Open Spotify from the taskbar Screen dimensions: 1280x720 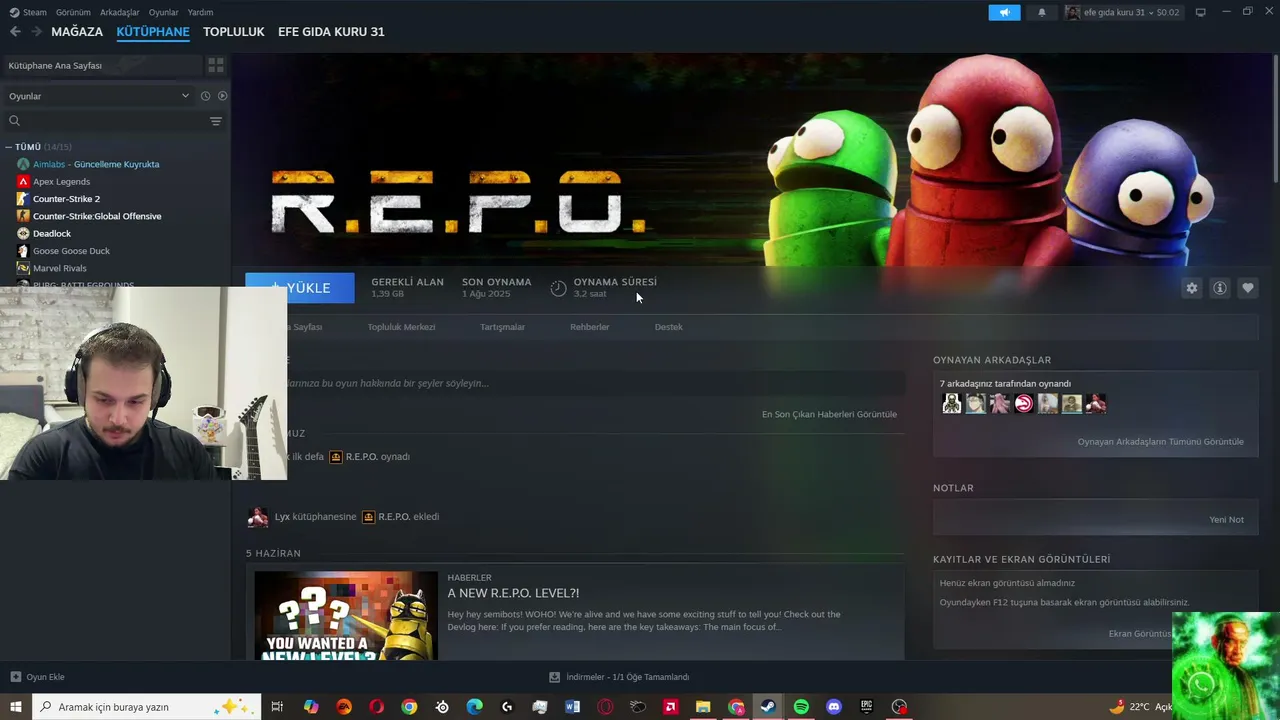tap(801, 707)
